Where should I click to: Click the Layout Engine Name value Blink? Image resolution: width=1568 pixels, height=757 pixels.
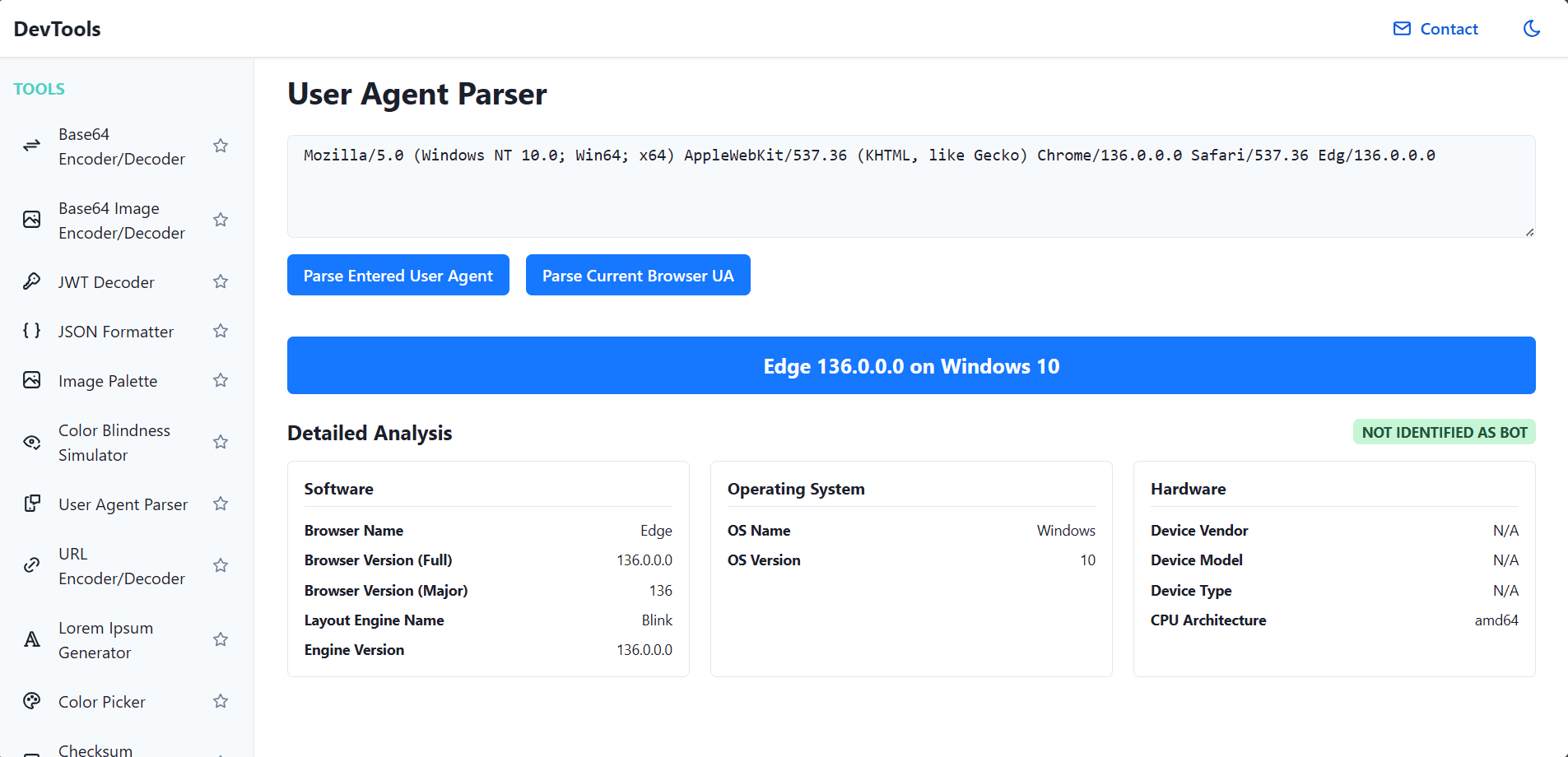(x=657, y=620)
